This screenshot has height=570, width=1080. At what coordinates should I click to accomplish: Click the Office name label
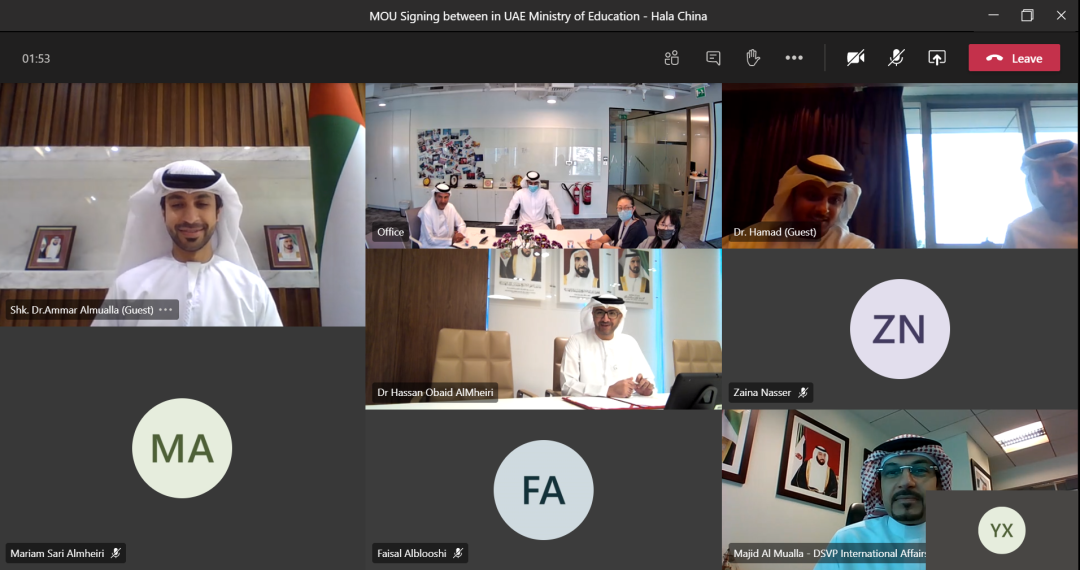pos(391,232)
